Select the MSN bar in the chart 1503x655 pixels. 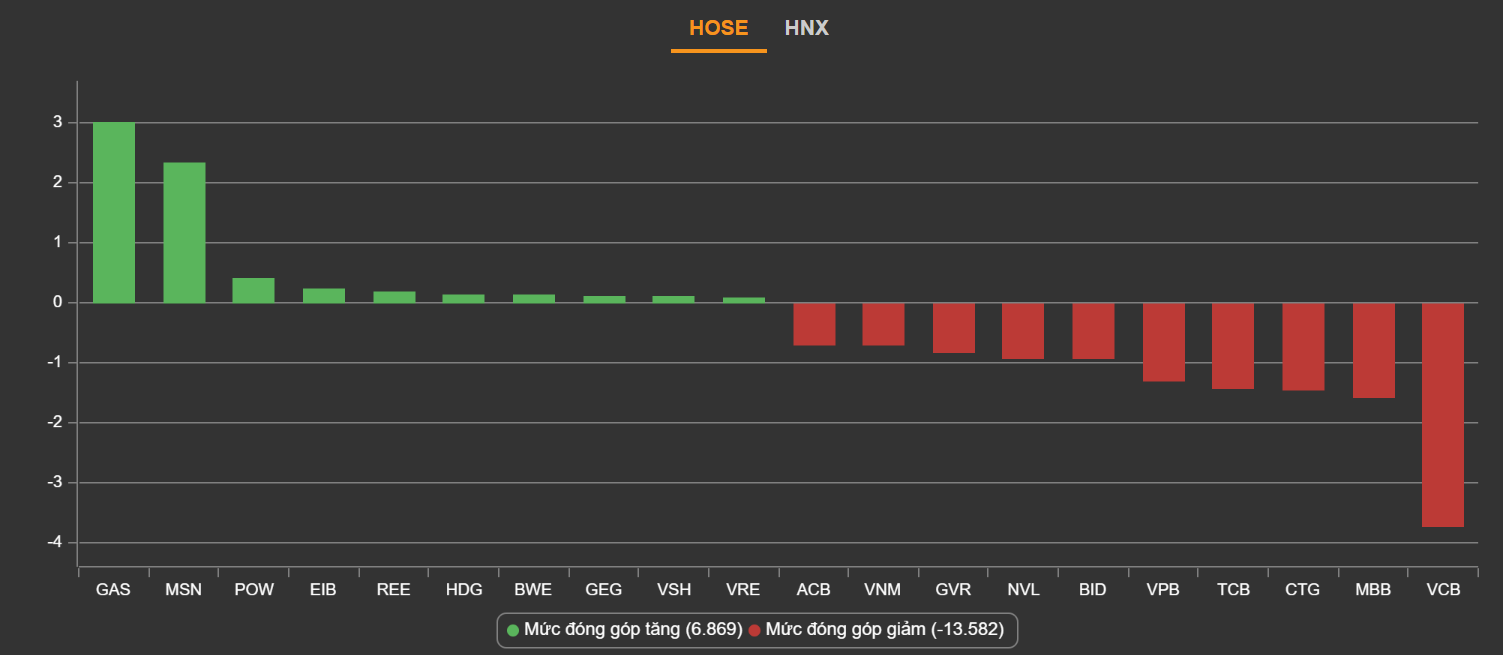click(184, 232)
